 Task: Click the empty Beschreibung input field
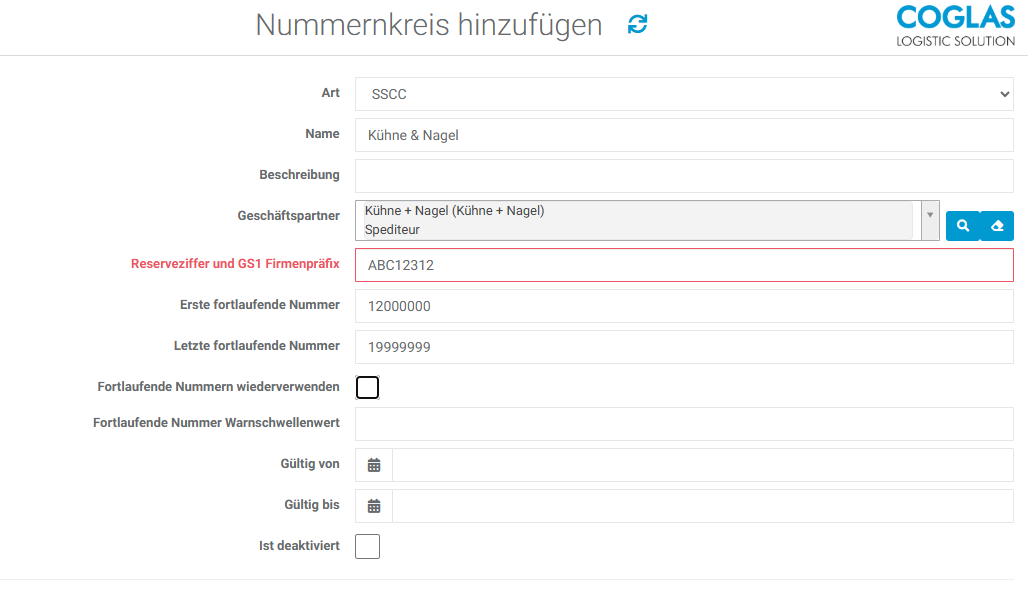(684, 176)
